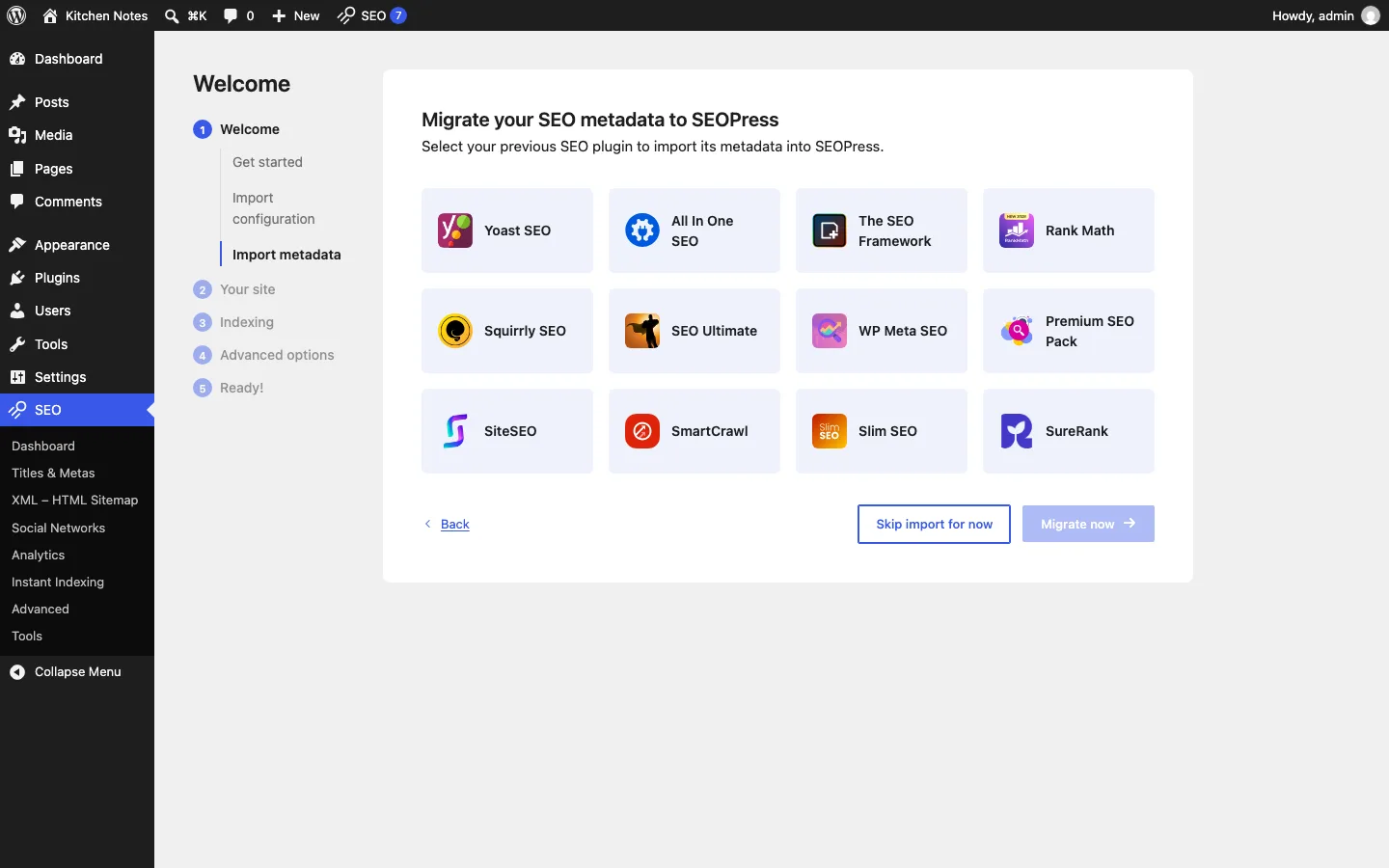The height and width of the screenshot is (868, 1389).
Task: Choose SmartCrawl plugin label
Action: click(x=709, y=431)
